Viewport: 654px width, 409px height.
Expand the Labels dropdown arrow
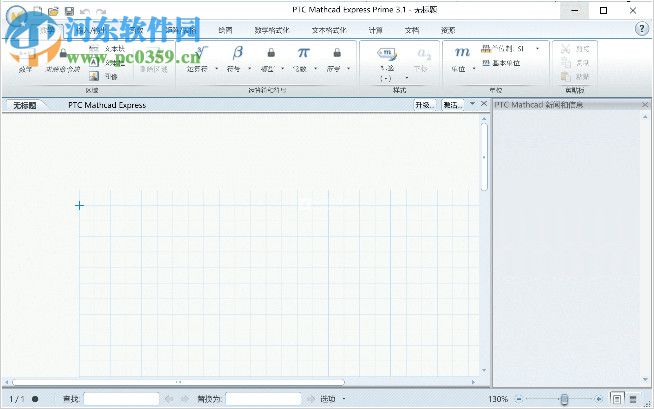coord(407,78)
